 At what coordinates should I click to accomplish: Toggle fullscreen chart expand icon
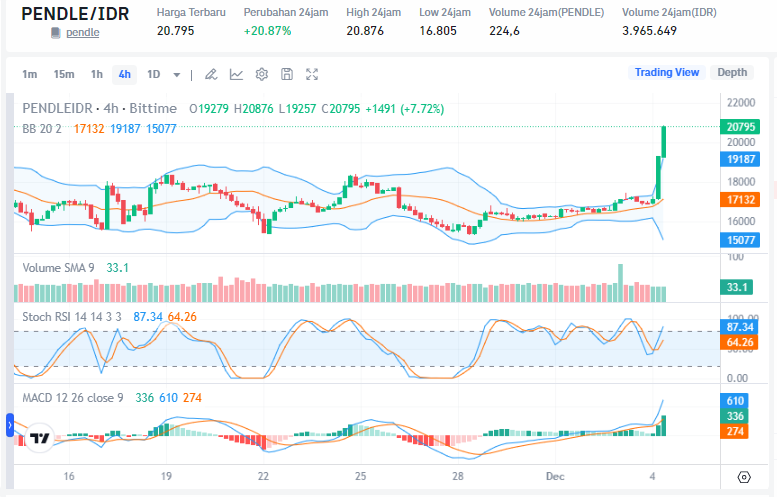click(312, 74)
